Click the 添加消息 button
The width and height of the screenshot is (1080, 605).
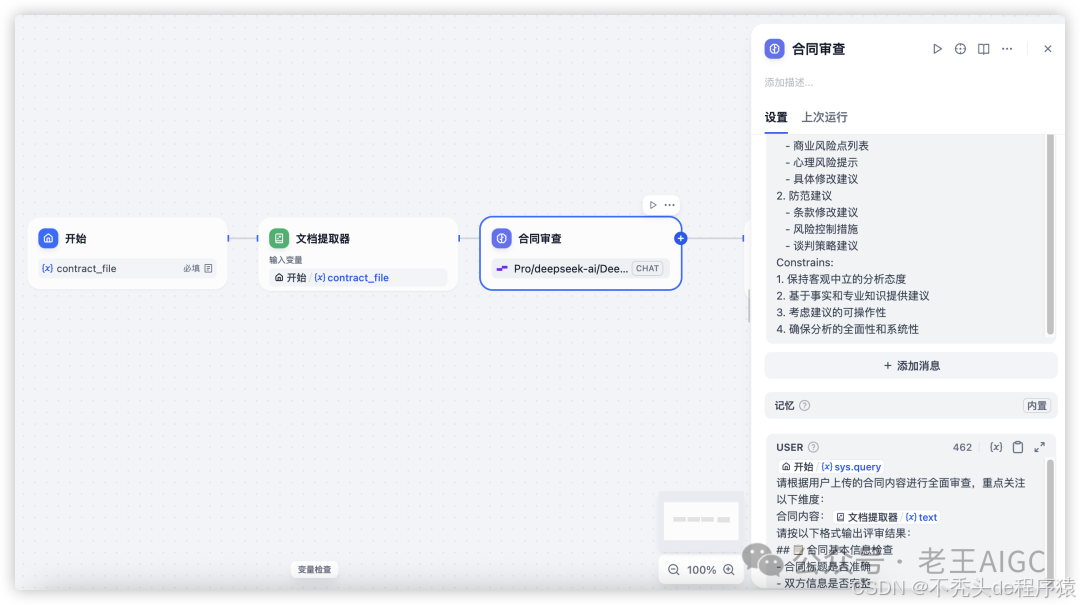click(x=910, y=365)
